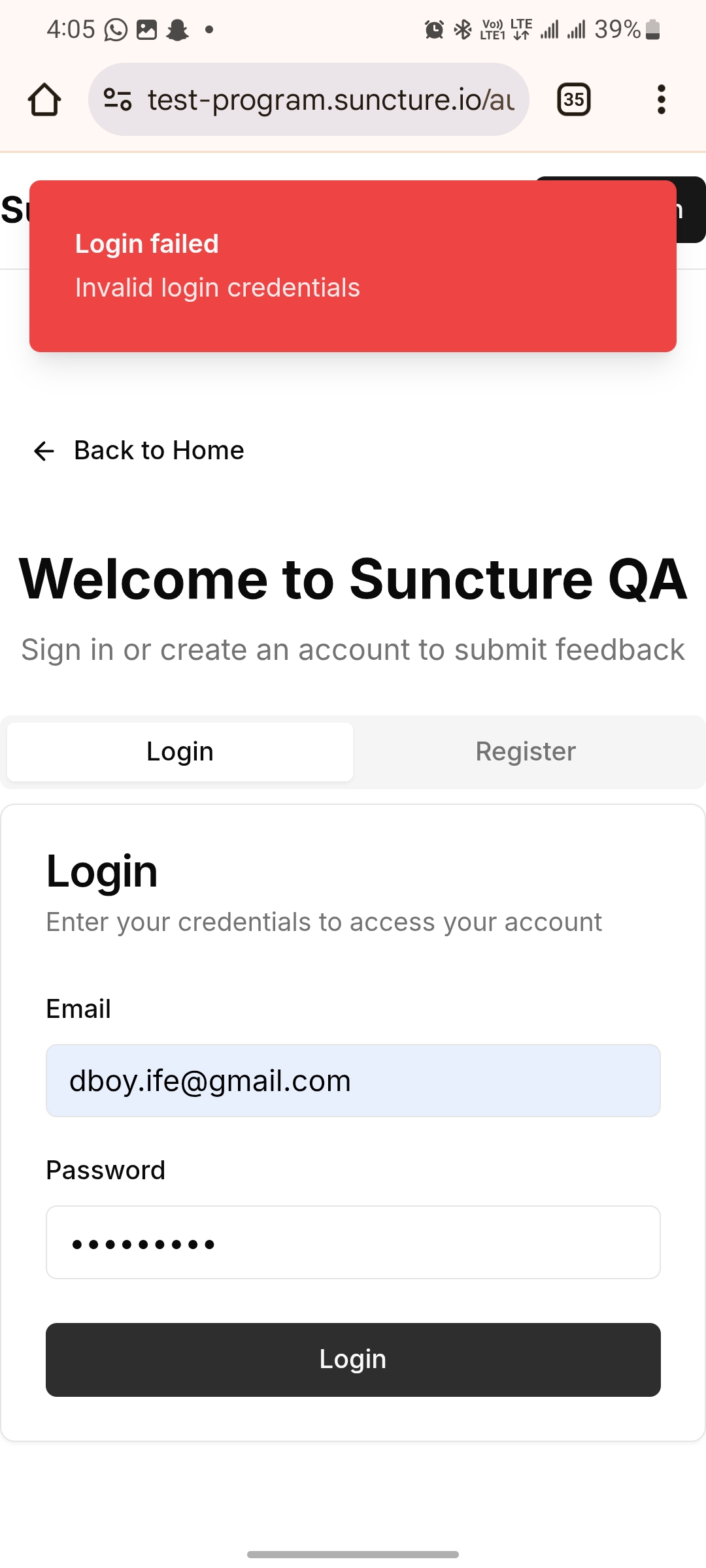Tap the Bluetooth status icon

click(x=463, y=30)
